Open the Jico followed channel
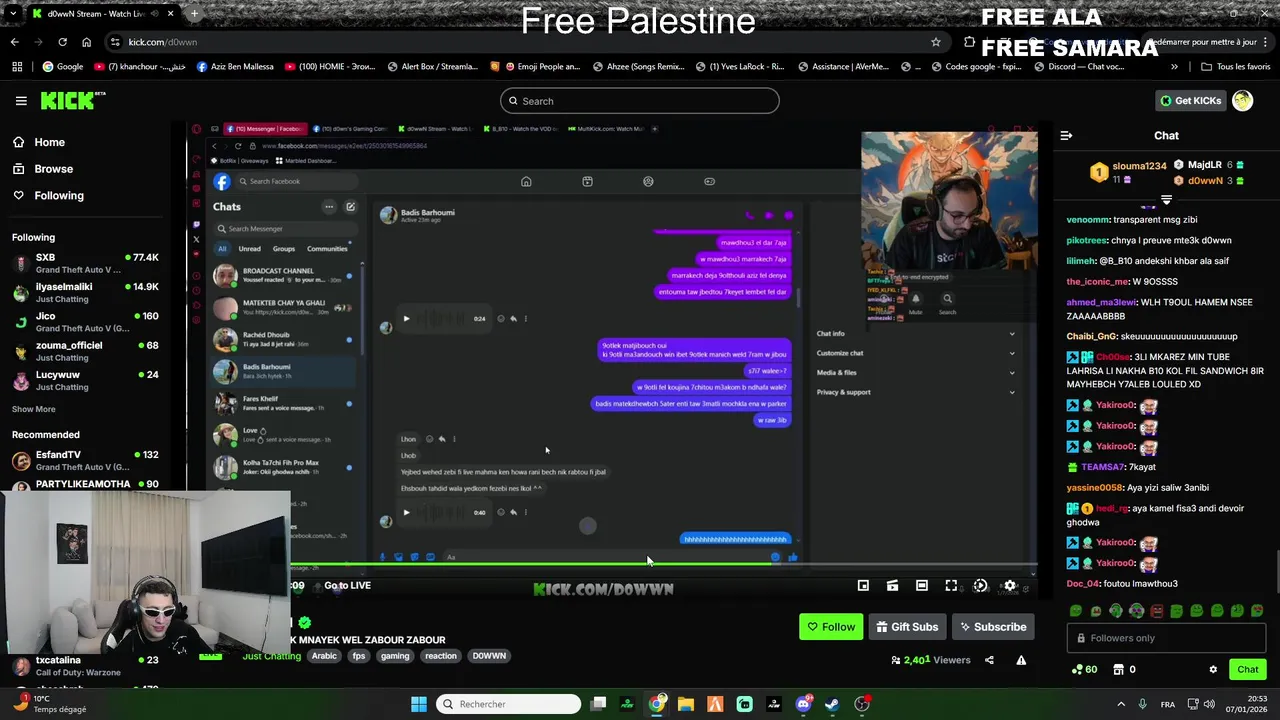Image resolution: width=1280 pixels, height=720 pixels. click(85, 322)
